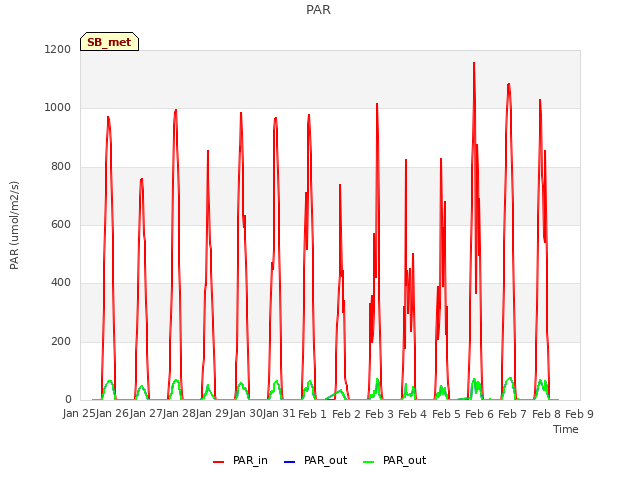Screen dimensions: 640x480
Task: Click the red PAR_in peak on Jan 27
Action: click(x=176, y=110)
